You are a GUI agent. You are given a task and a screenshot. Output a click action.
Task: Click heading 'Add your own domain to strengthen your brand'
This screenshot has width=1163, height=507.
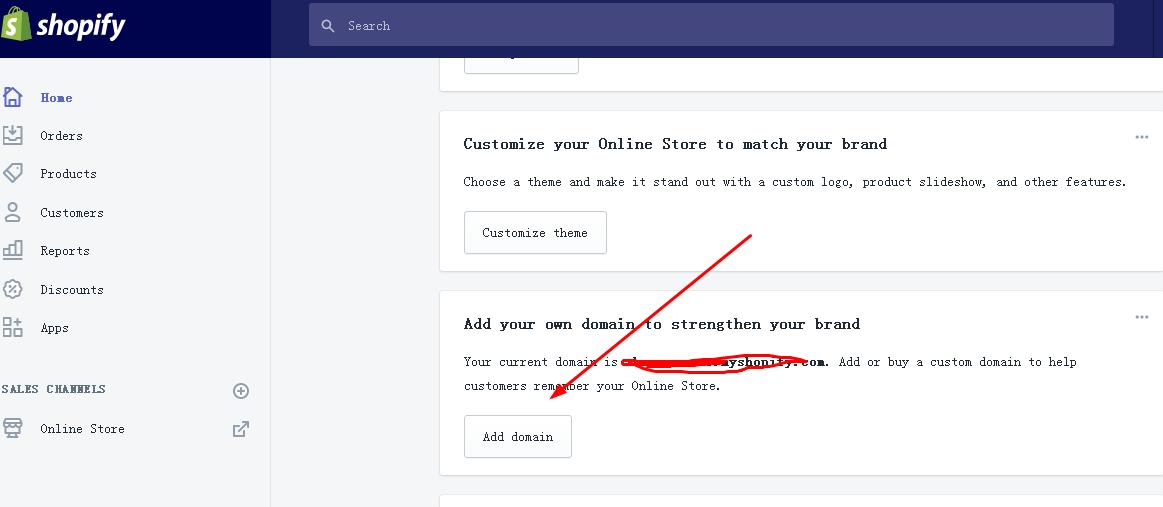[x=662, y=324]
